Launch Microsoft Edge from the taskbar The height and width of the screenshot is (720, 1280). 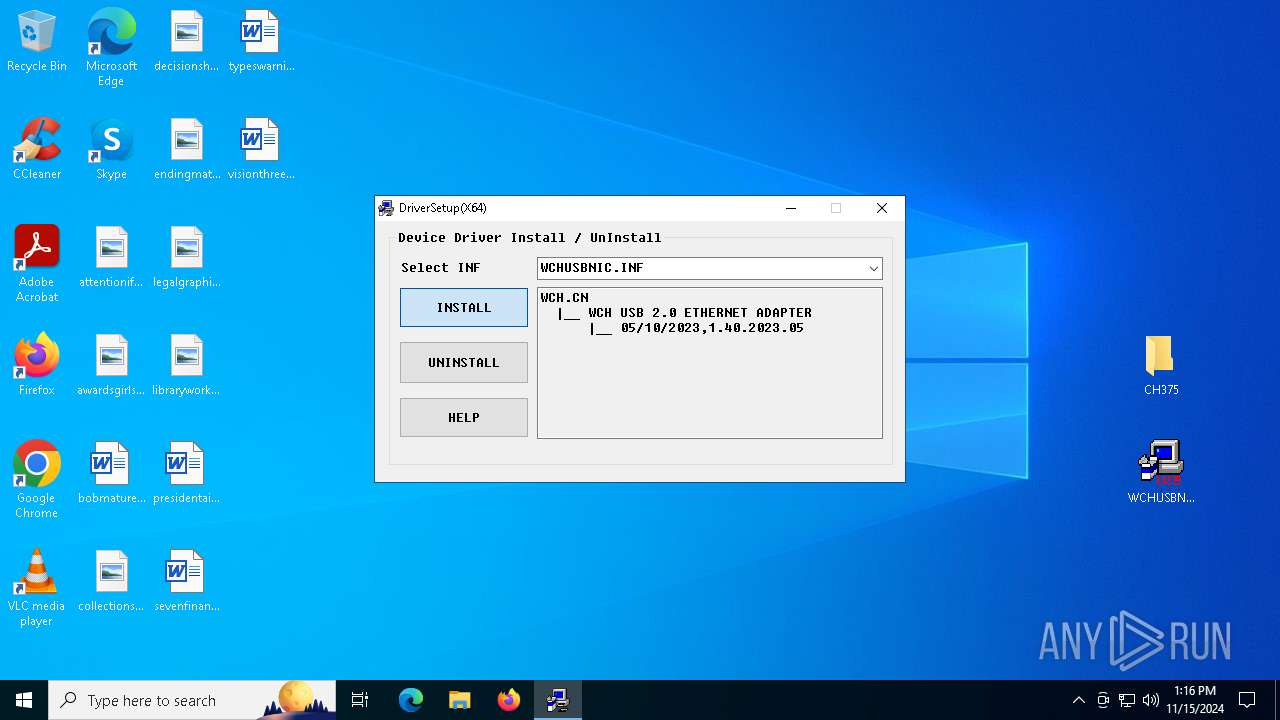(411, 700)
